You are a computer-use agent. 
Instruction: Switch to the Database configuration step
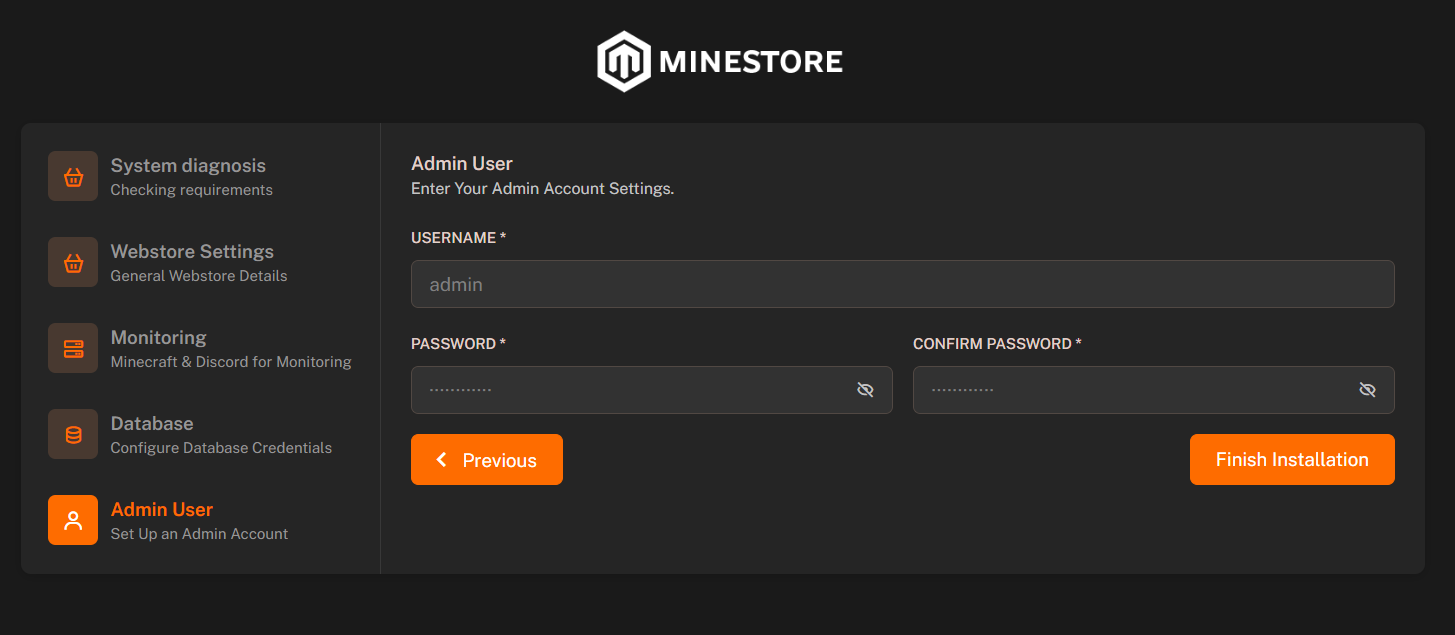click(151, 434)
